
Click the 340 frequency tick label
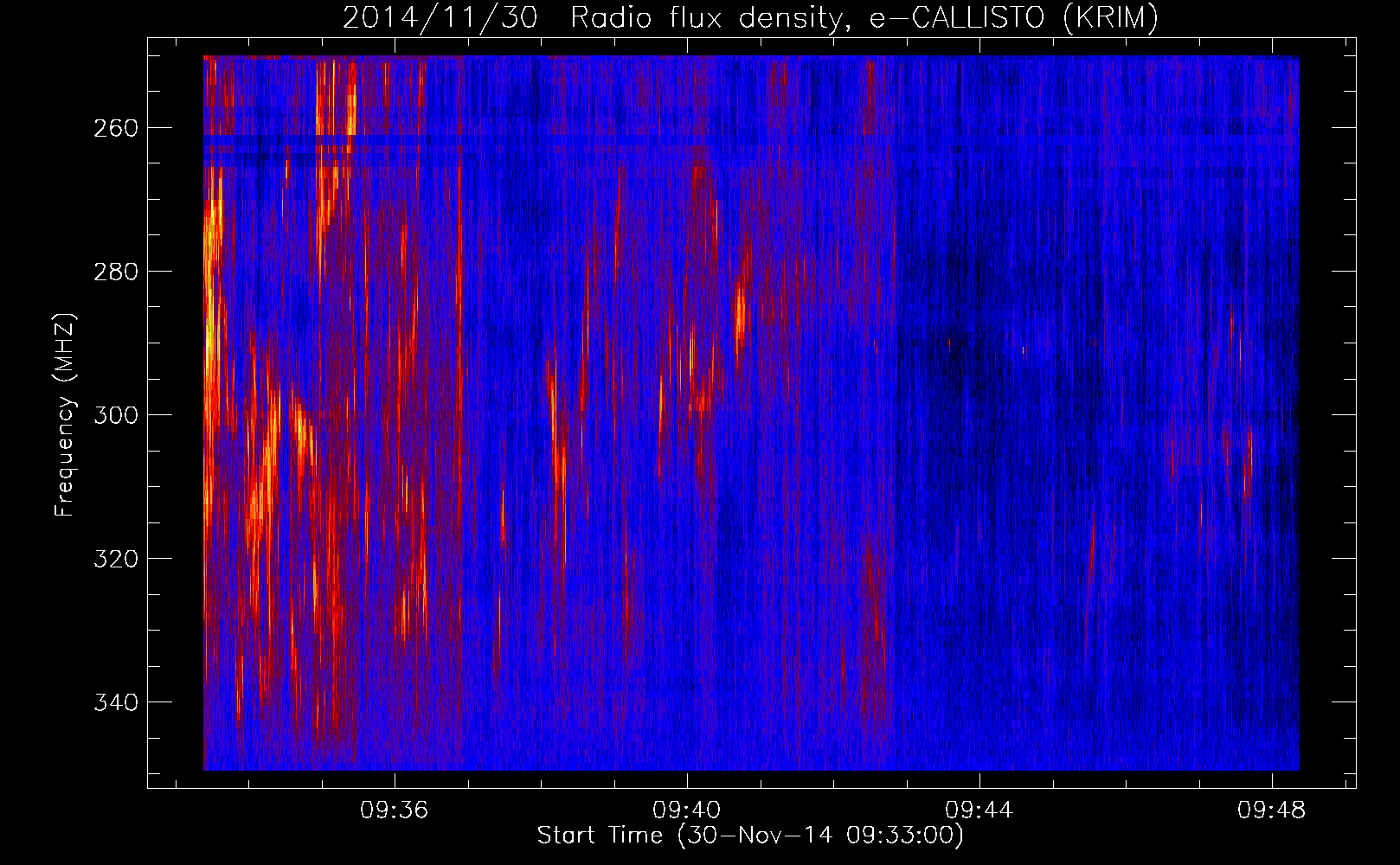coord(115,702)
